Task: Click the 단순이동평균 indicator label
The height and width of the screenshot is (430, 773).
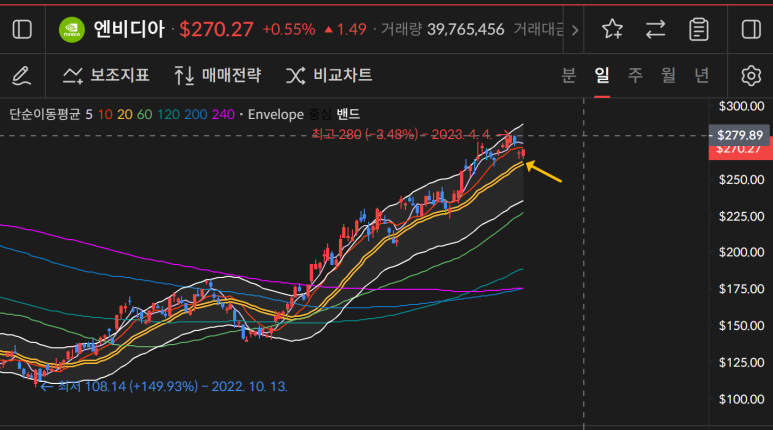Action: pos(45,114)
